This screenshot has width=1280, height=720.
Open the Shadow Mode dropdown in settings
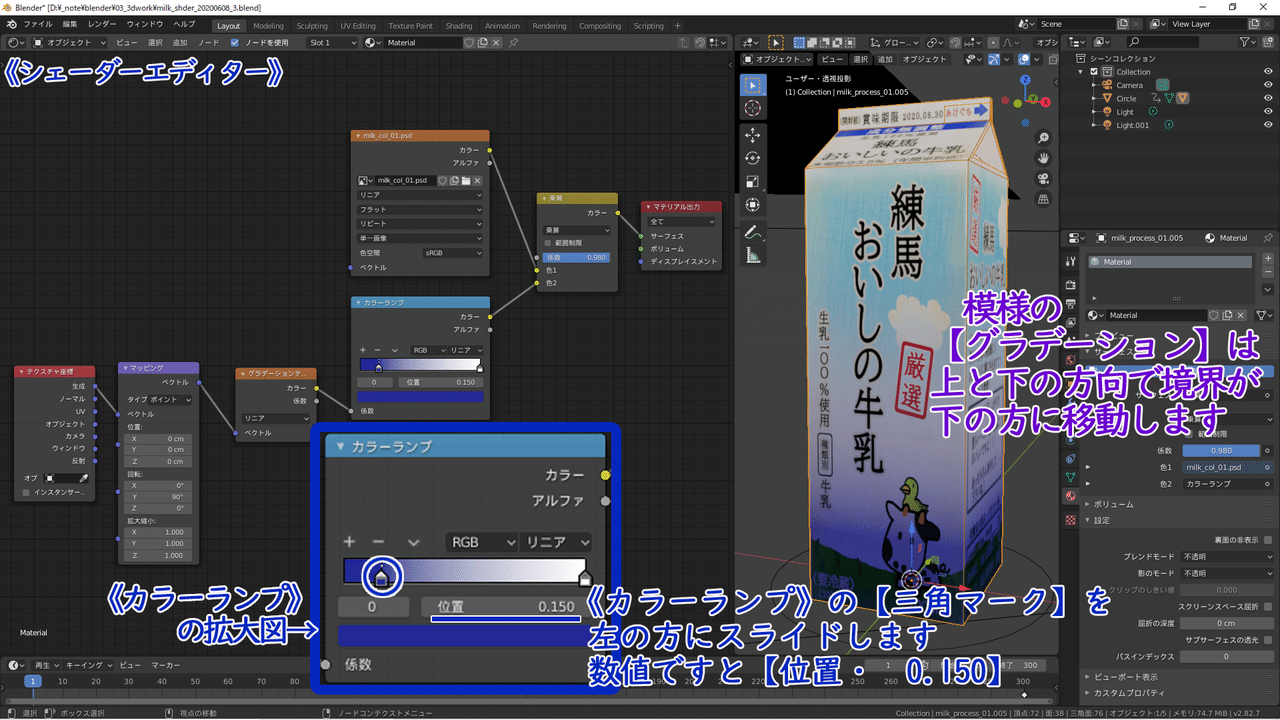click(x=1225, y=573)
